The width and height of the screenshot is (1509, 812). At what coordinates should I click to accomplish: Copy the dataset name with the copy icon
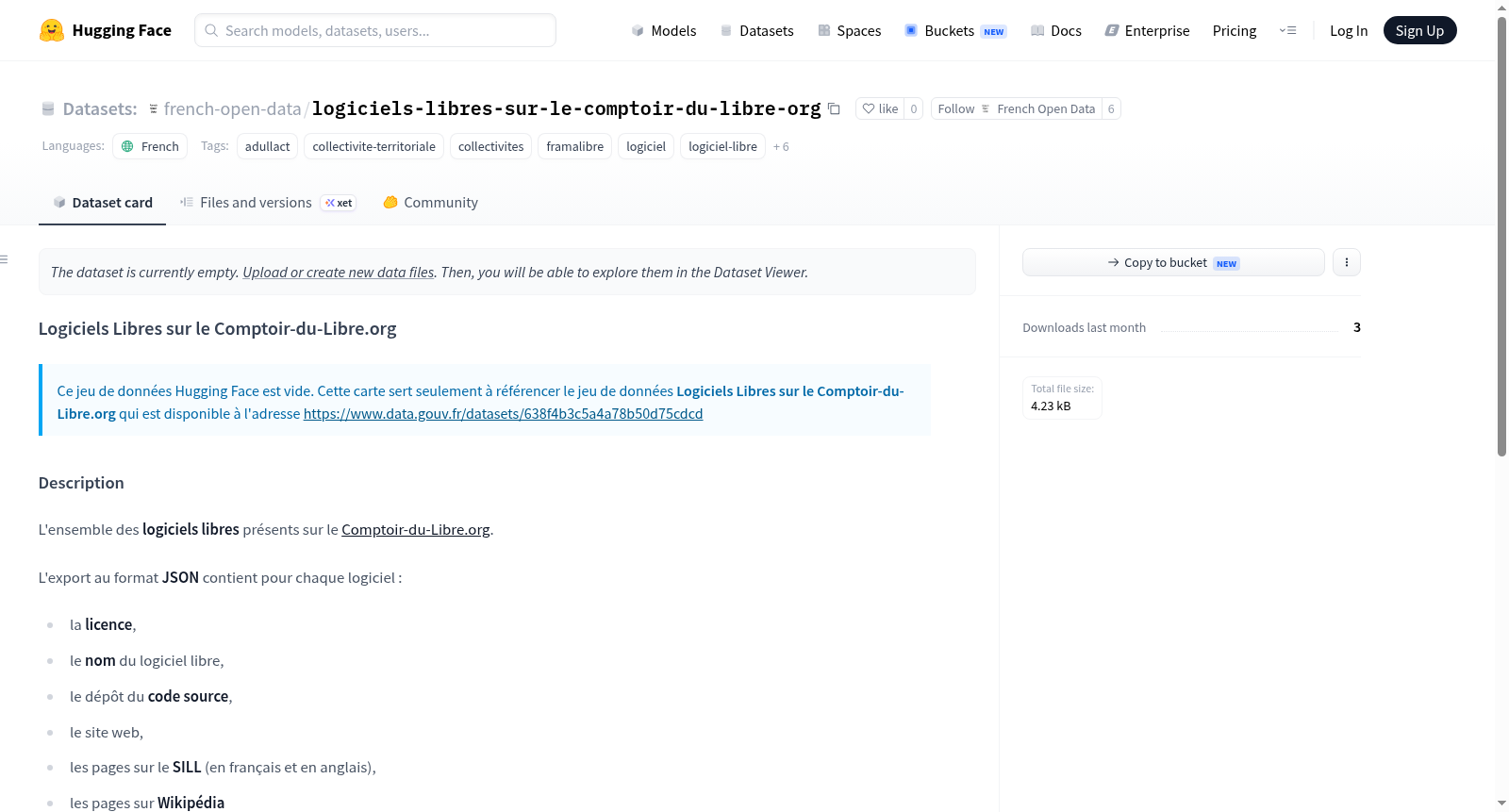(x=834, y=109)
